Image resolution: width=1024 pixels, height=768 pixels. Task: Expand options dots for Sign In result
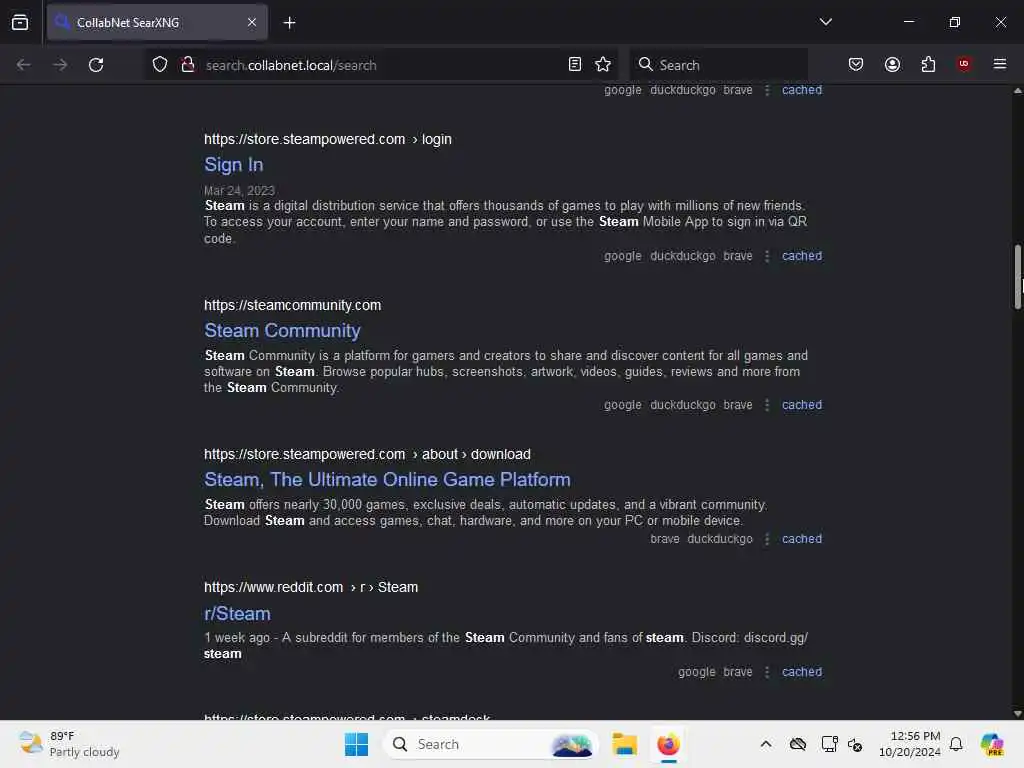pos(767,256)
